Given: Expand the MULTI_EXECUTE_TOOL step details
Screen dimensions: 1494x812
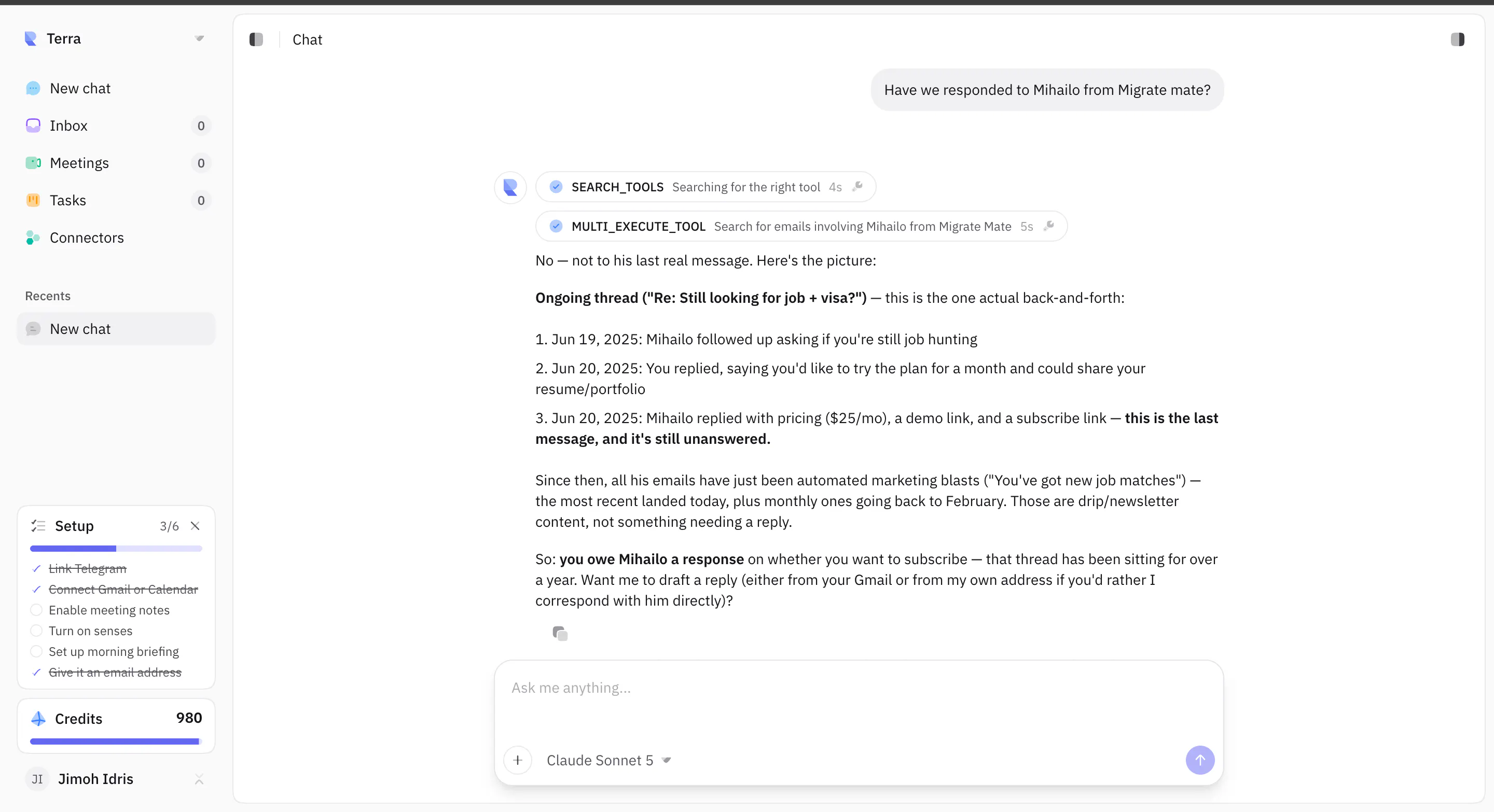Looking at the screenshot, I should (801, 226).
